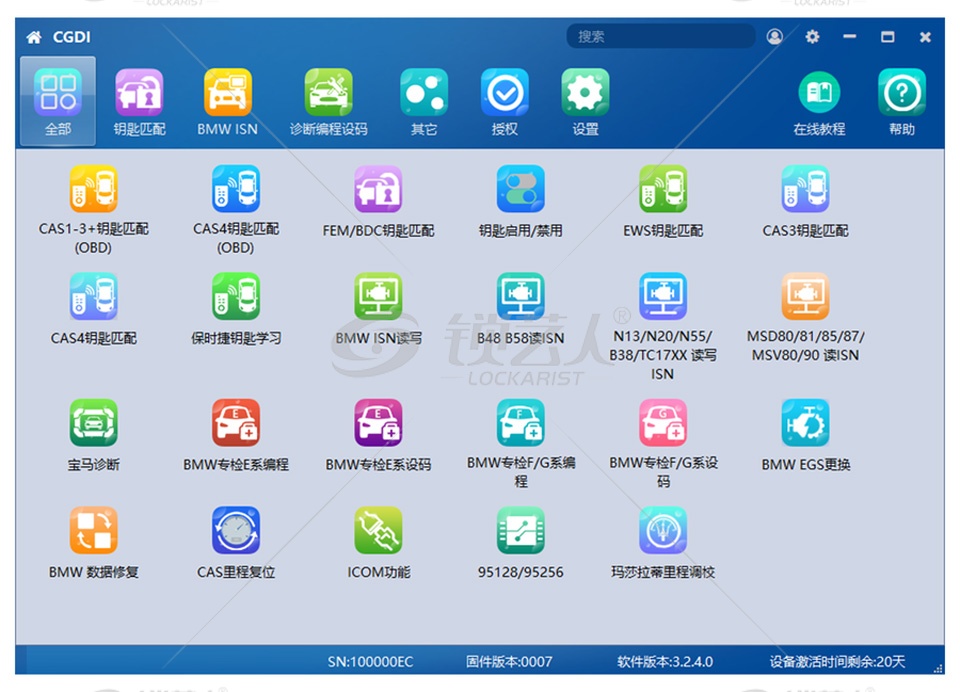This screenshot has width=960, height=692.
Task: Launch 玛莎拉蒂里程调校 function
Action: 663,530
